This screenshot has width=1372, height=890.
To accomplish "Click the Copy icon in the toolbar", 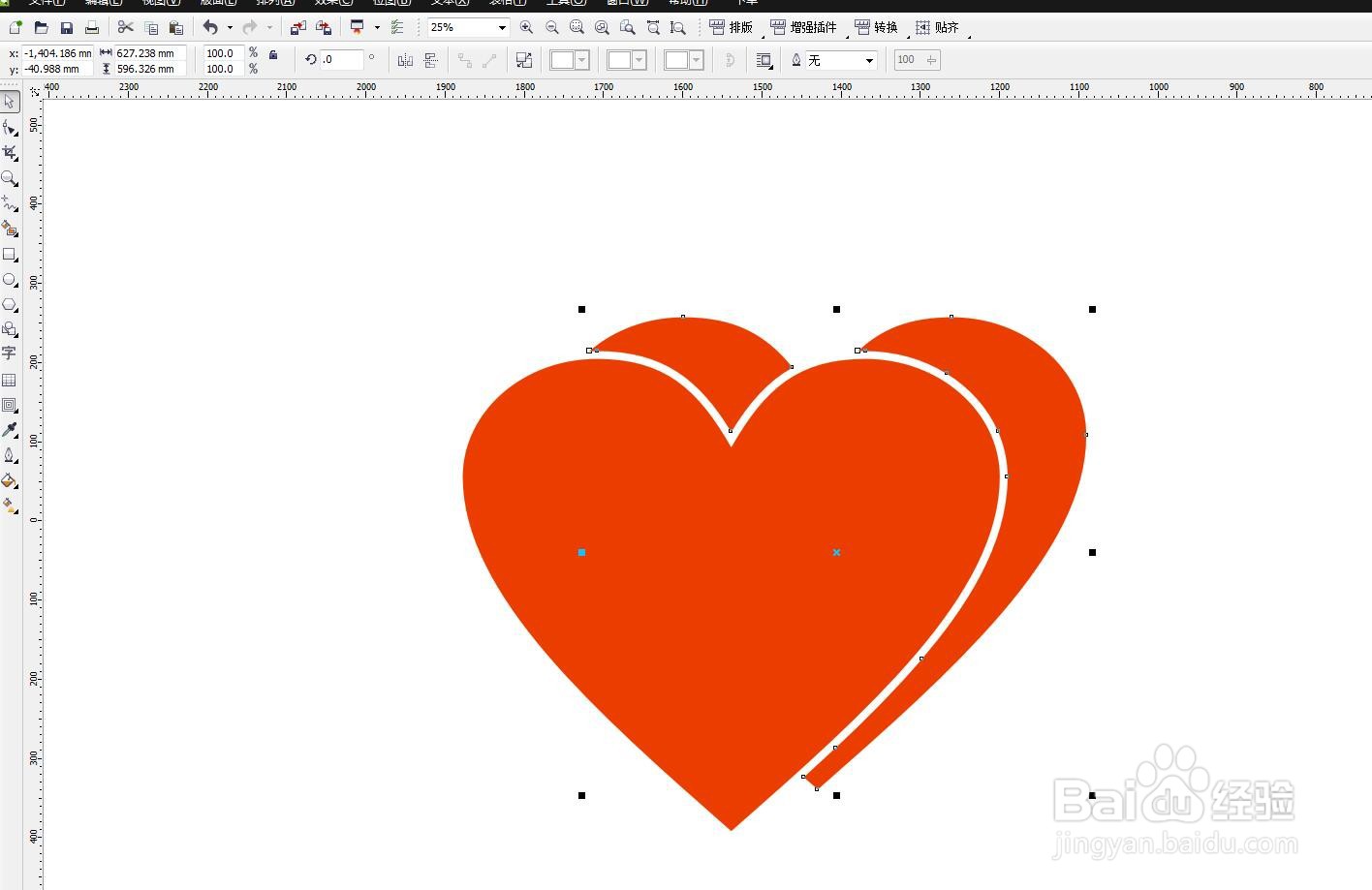I will coord(150,28).
